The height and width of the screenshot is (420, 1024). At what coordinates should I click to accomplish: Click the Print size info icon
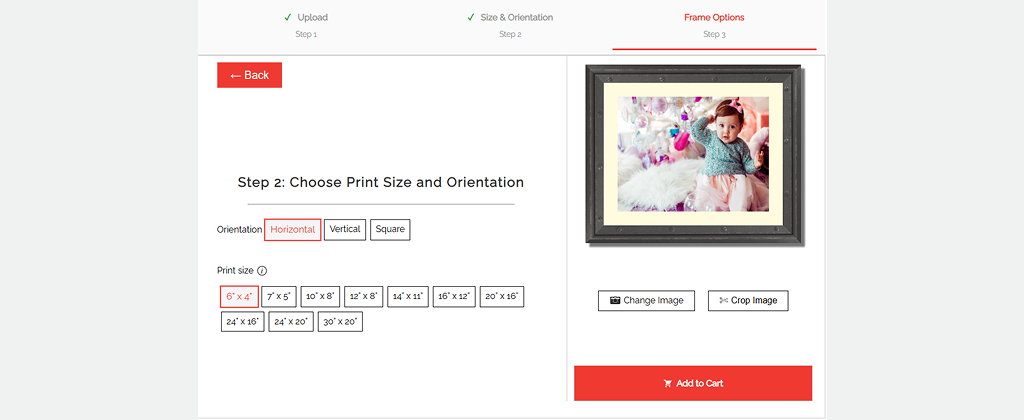click(x=262, y=271)
